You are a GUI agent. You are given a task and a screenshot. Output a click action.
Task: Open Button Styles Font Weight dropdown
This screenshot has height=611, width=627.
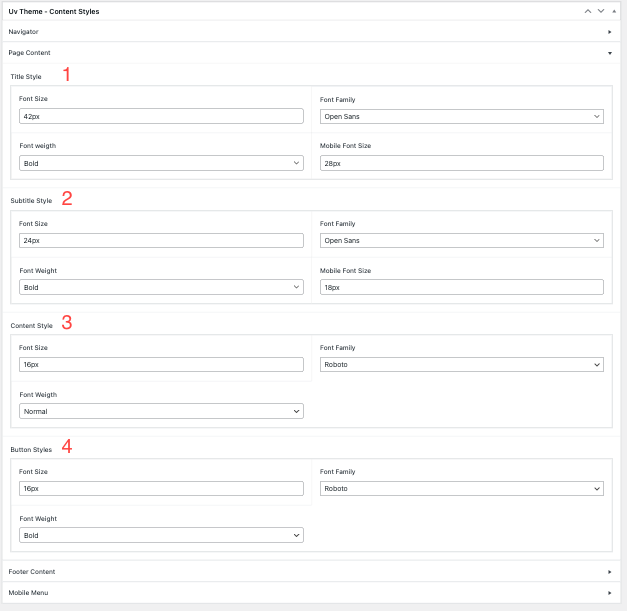point(161,535)
